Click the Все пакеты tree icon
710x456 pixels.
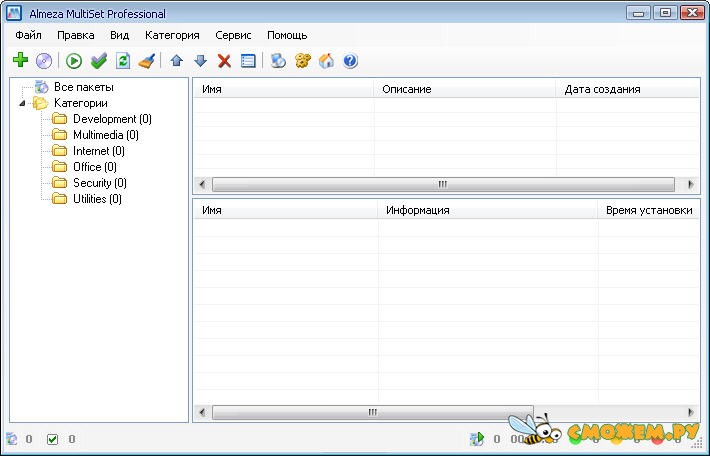coord(42,86)
